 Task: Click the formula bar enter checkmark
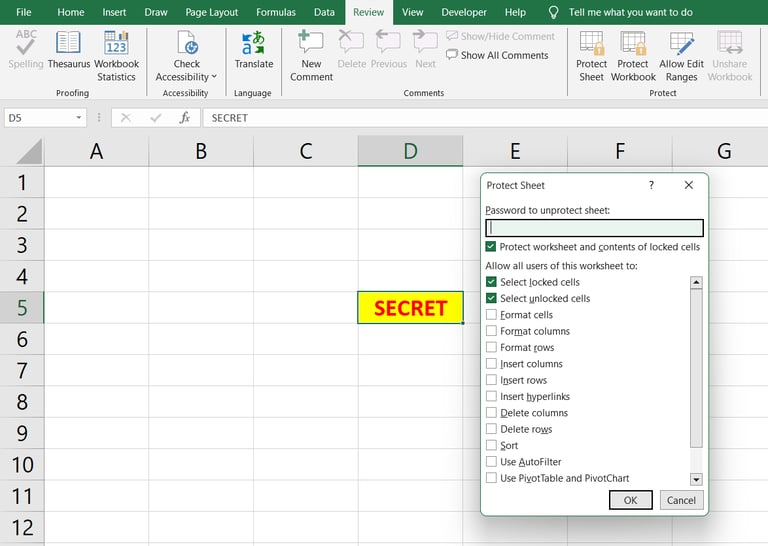pos(156,118)
